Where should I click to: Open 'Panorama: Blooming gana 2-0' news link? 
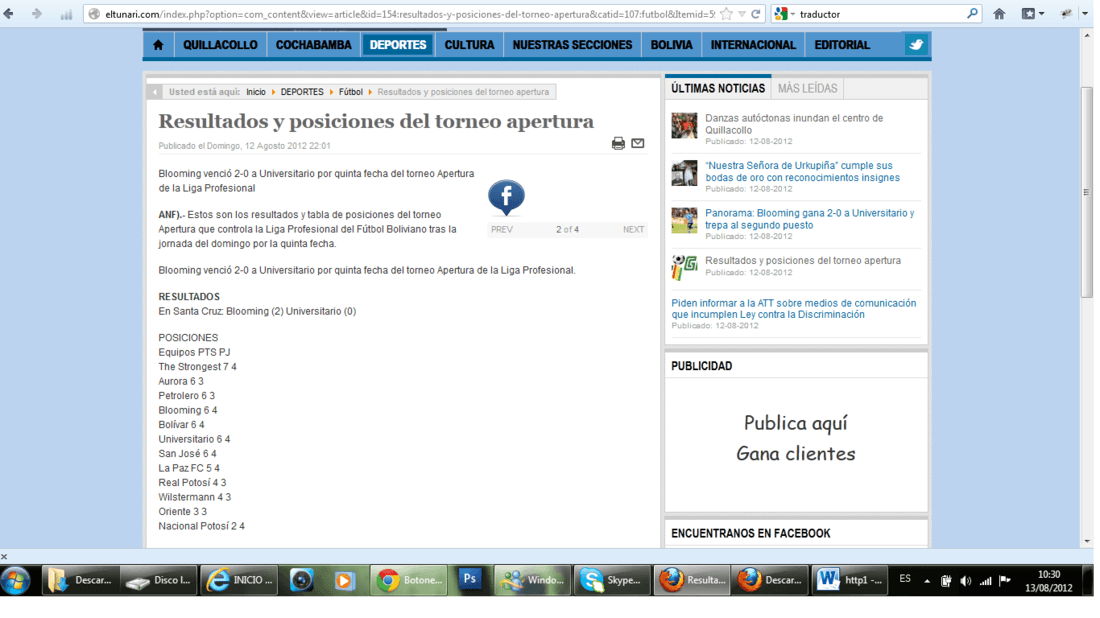click(x=810, y=219)
